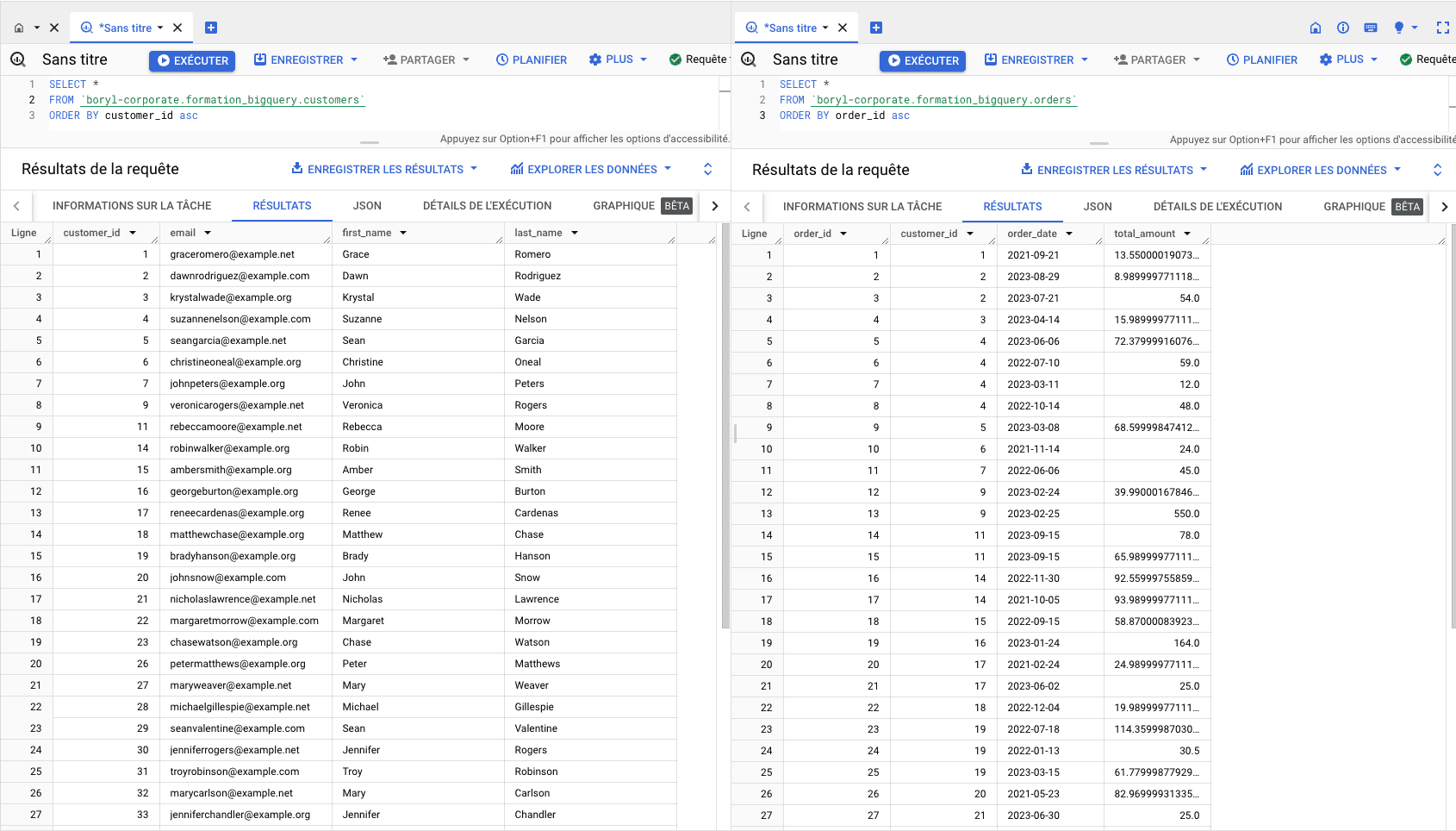The width and height of the screenshot is (1456, 831).
Task: Open GRAPHIQUE BÊTA tab in left pane
Action: coord(642,205)
